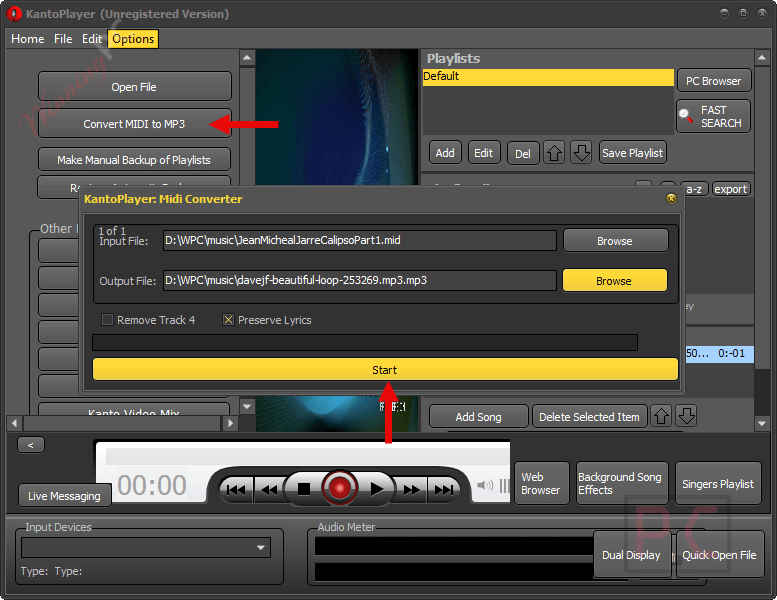The image size is (777, 600).
Task: Edit the selected playlist
Action: (484, 153)
